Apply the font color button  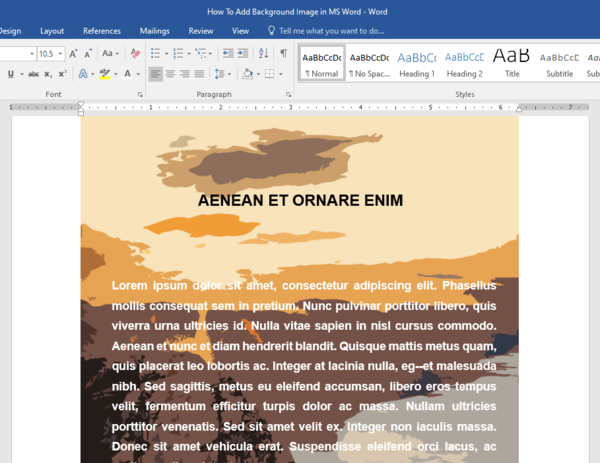[x=127, y=74]
